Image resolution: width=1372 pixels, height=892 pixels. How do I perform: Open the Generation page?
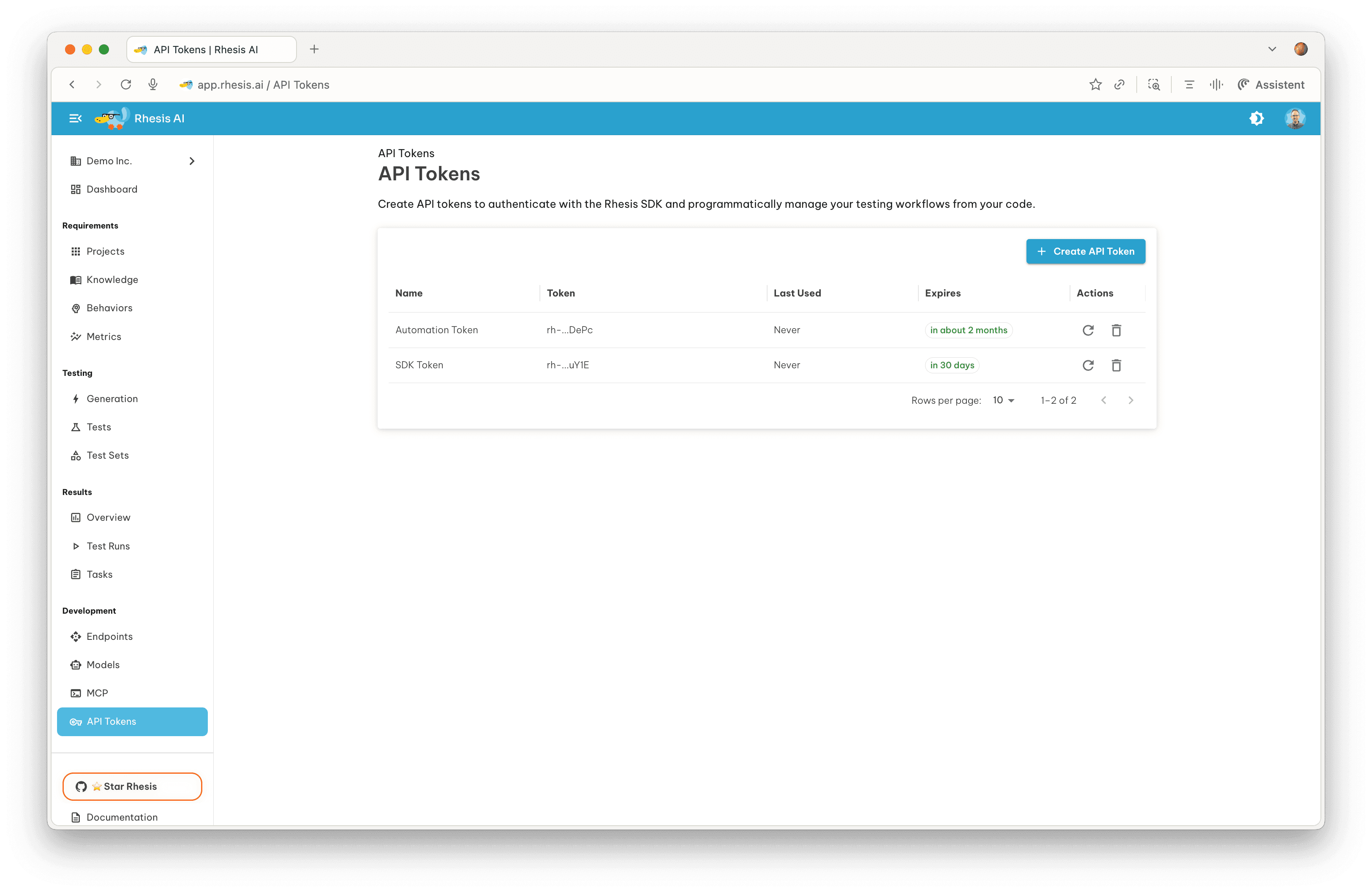click(x=112, y=398)
